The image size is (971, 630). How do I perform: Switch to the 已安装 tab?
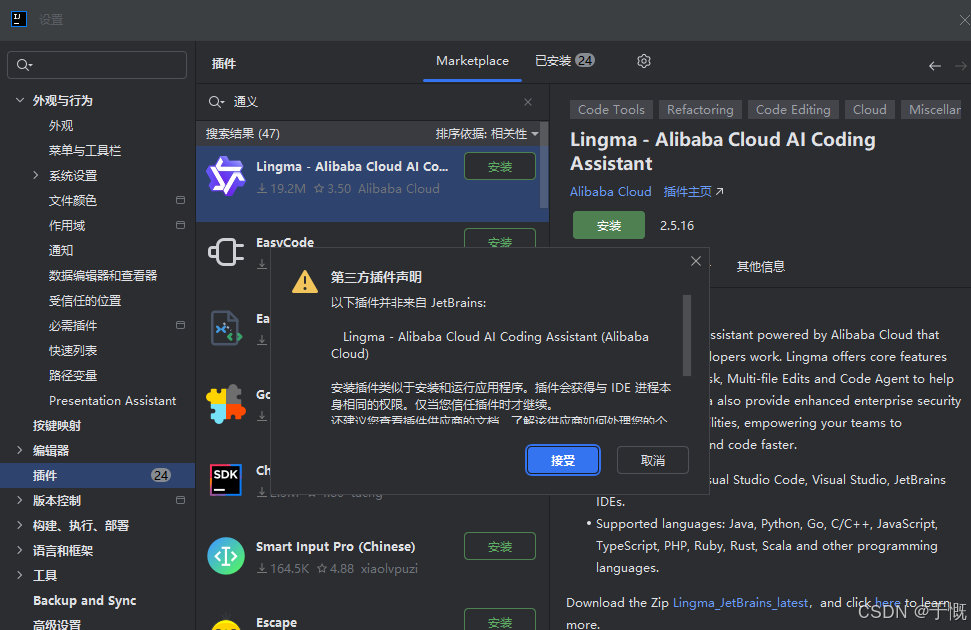[564, 61]
